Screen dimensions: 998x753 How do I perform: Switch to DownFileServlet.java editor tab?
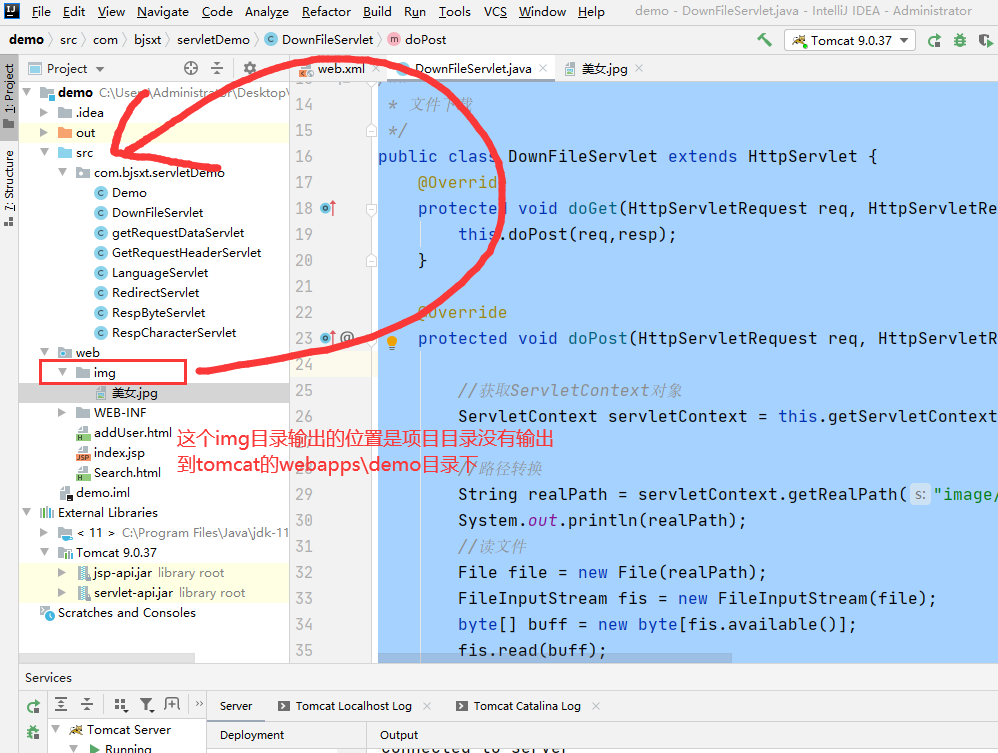[x=472, y=69]
